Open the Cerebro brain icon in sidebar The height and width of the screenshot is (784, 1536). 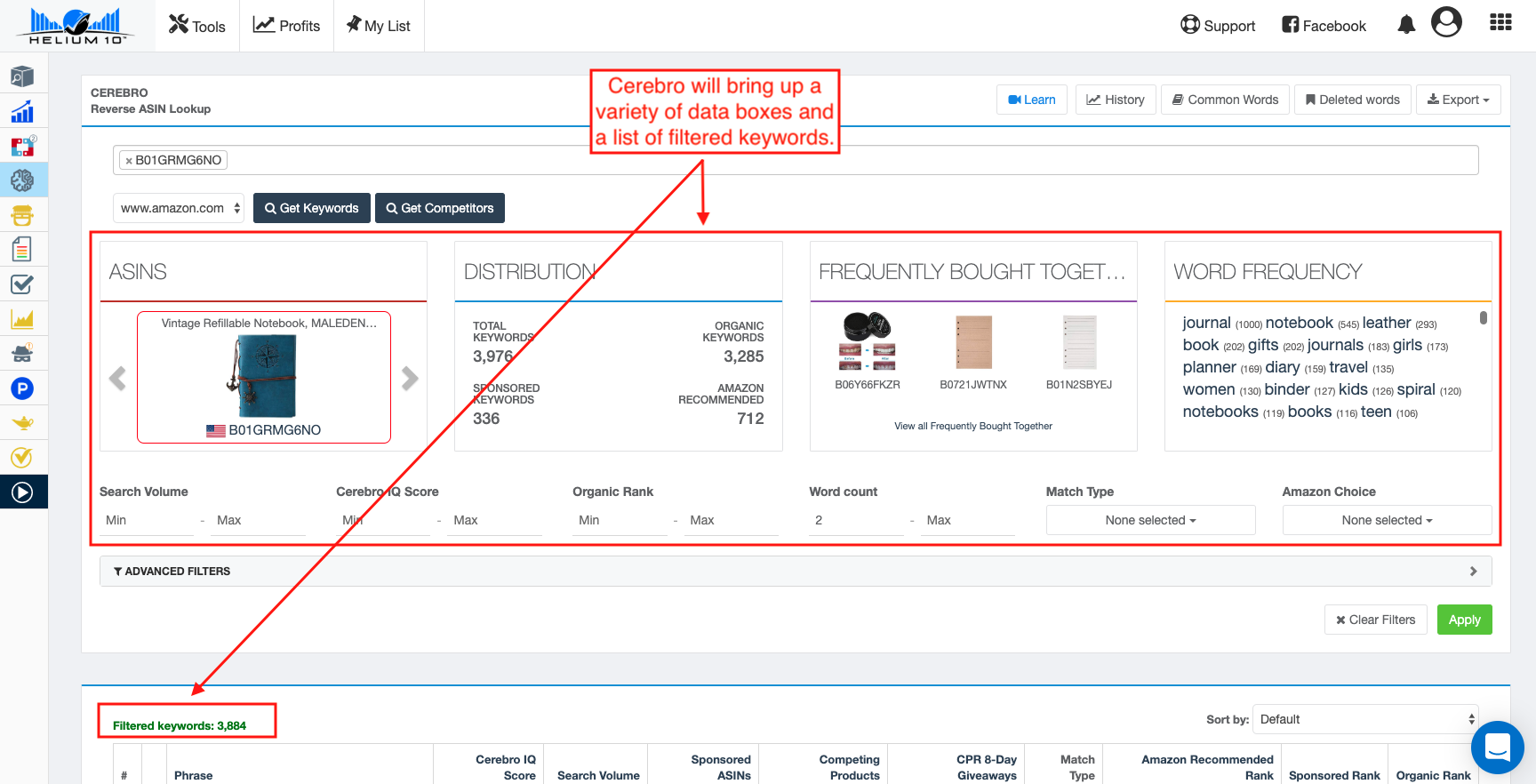point(22,180)
